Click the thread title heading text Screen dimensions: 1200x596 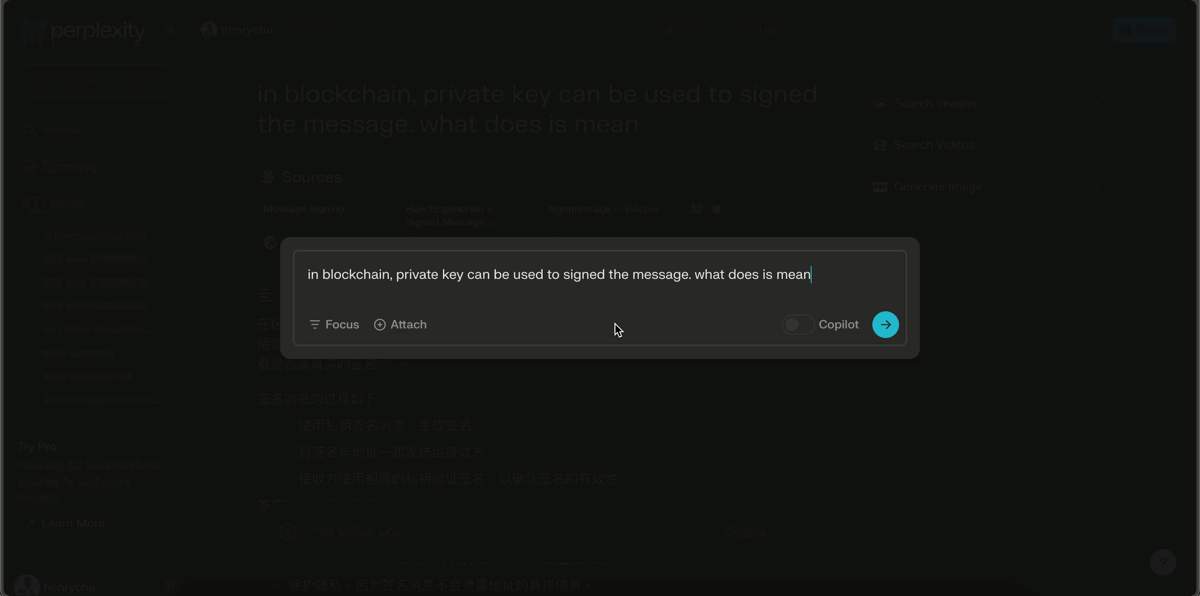(x=537, y=109)
